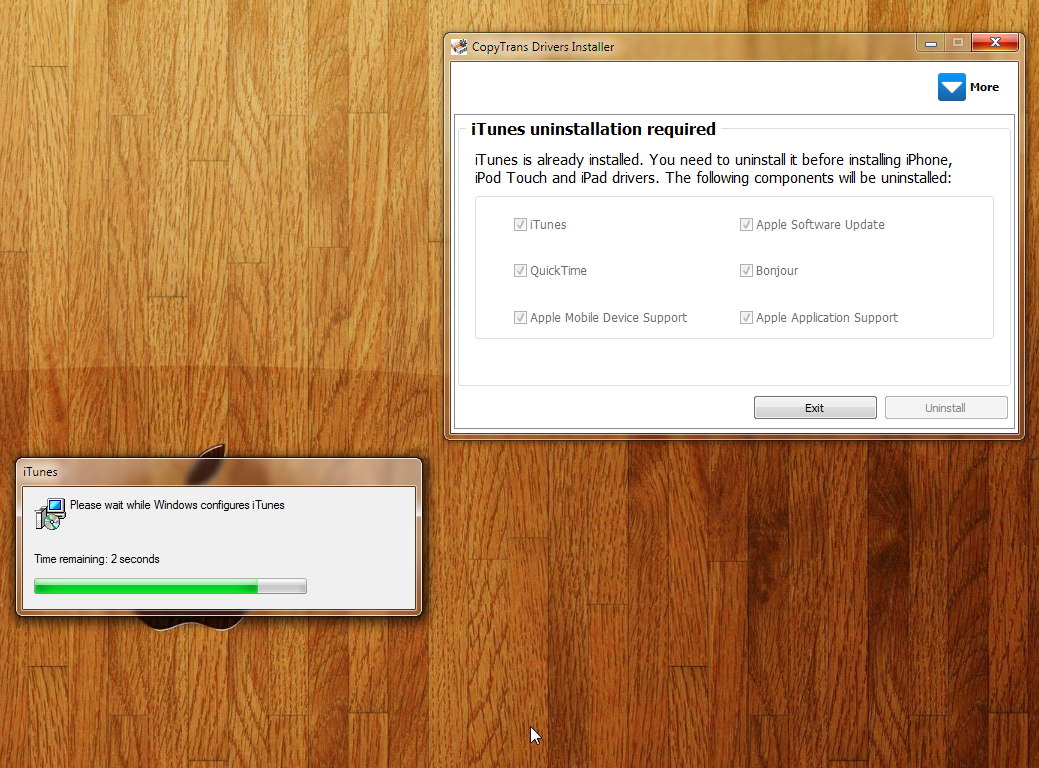Click the Exit button
Screen dimensions: 1039x768
point(815,408)
